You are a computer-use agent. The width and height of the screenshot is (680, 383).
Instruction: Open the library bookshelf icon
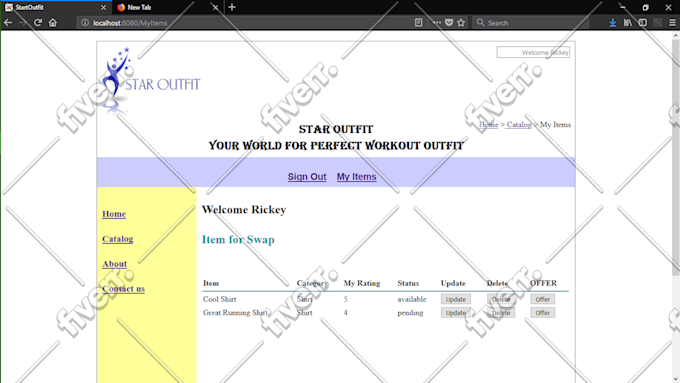coord(628,23)
